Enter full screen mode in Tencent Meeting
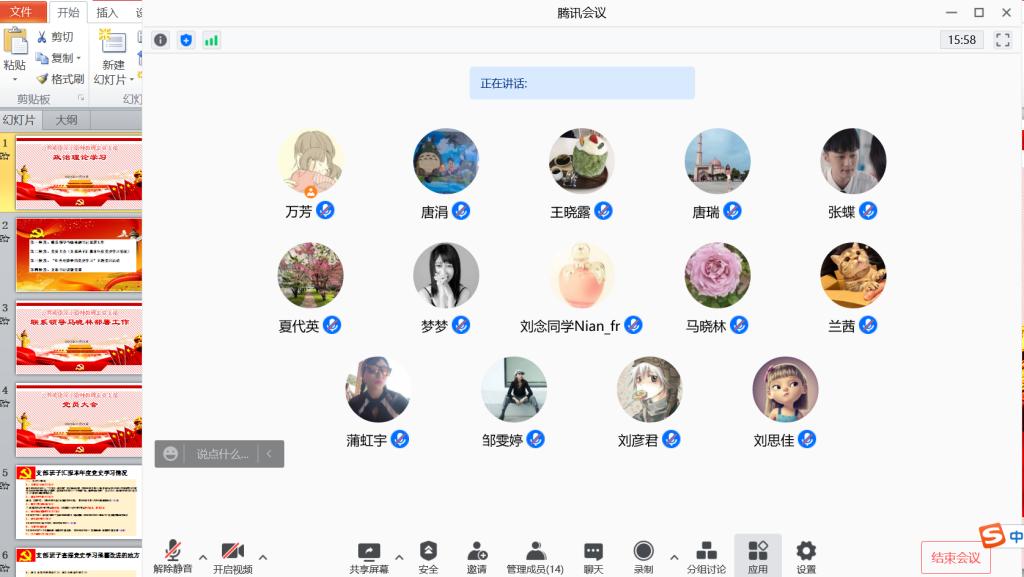1024x577 pixels. [x=1002, y=40]
